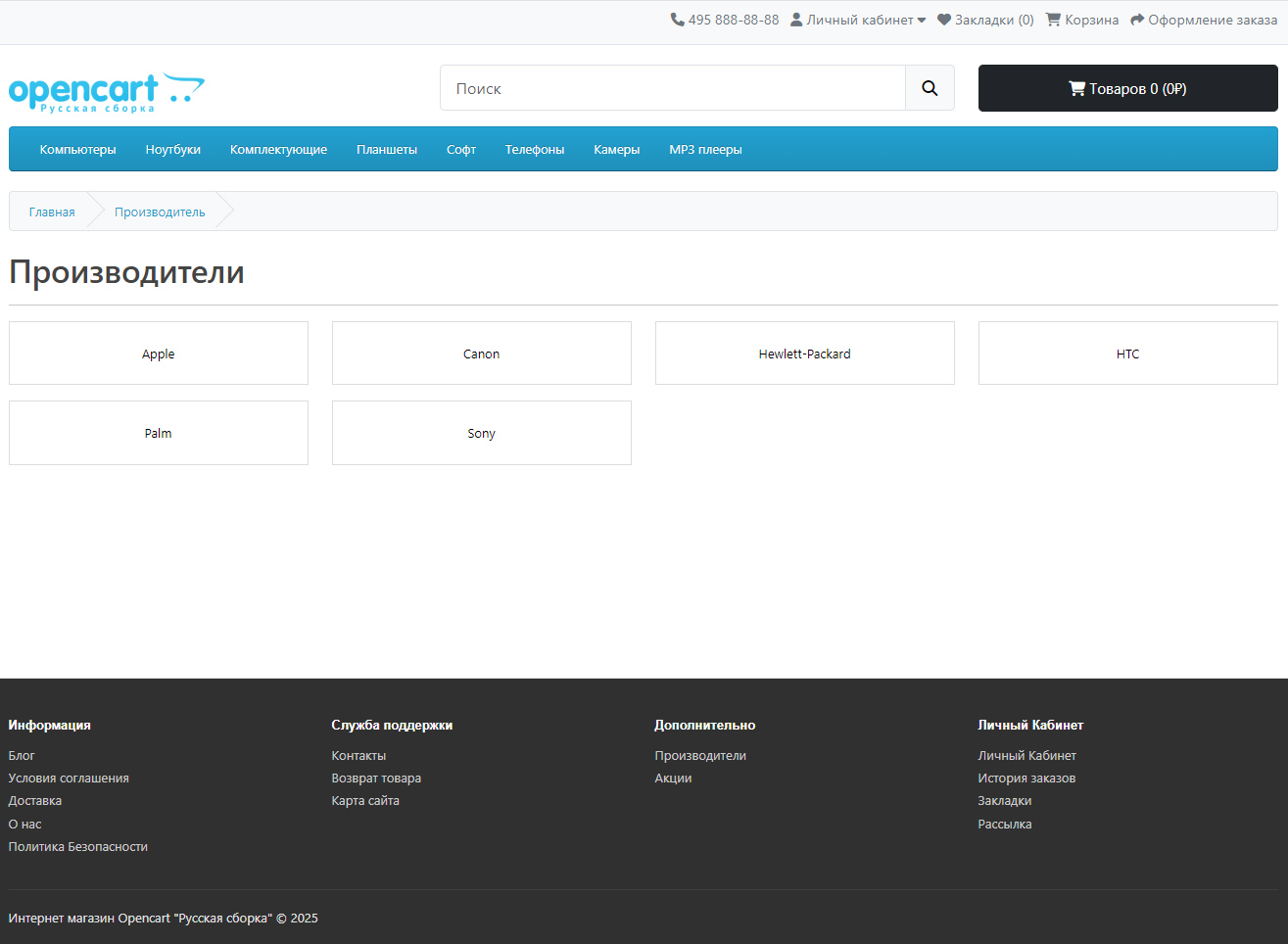View the Sony manufacturer page
This screenshot has width=1288, height=944.
(x=481, y=433)
